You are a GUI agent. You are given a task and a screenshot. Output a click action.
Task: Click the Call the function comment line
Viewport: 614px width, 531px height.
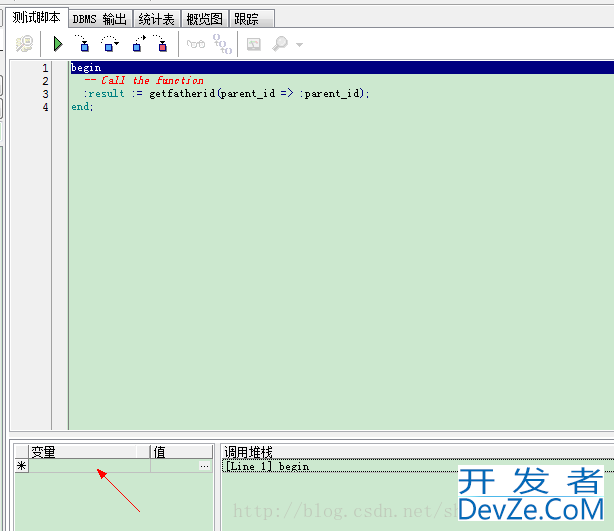144,81
